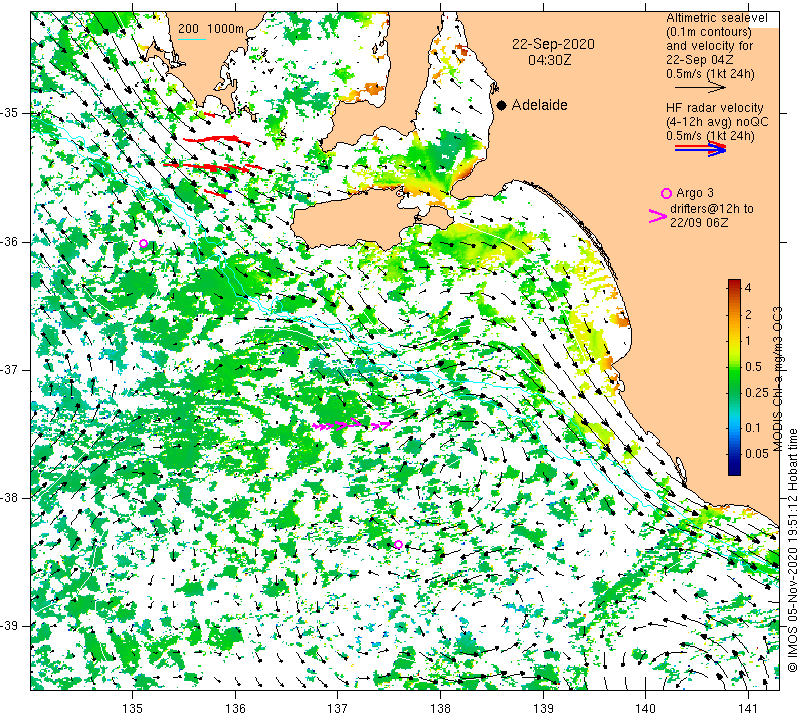Image resolution: width=800 pixels, height=720 pixels.
Task: Click the colorbar value label 2
Action: click(x=748, y=314)
